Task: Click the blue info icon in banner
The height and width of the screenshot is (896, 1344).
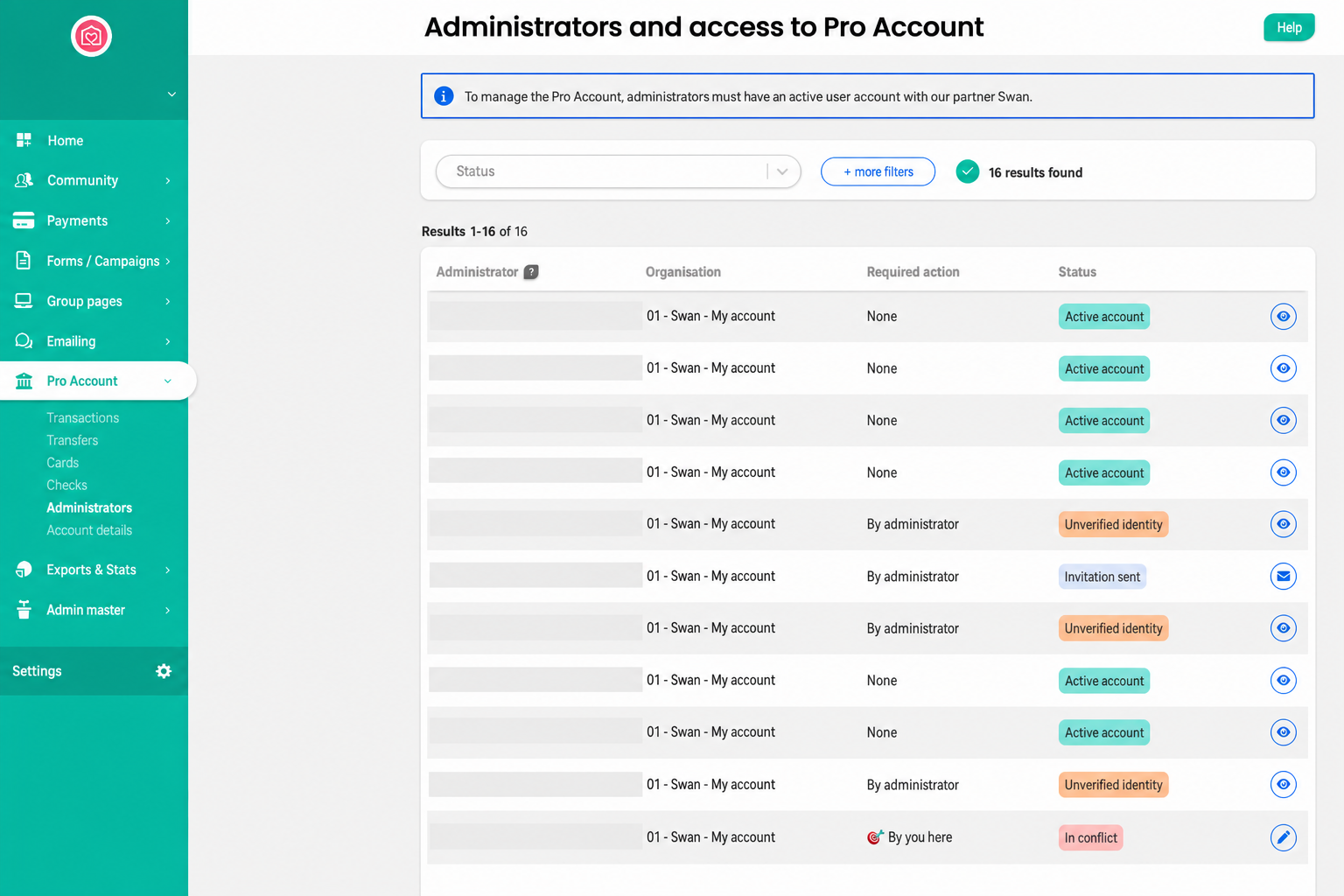Action: pyautogui.click(x=444, y=96)
